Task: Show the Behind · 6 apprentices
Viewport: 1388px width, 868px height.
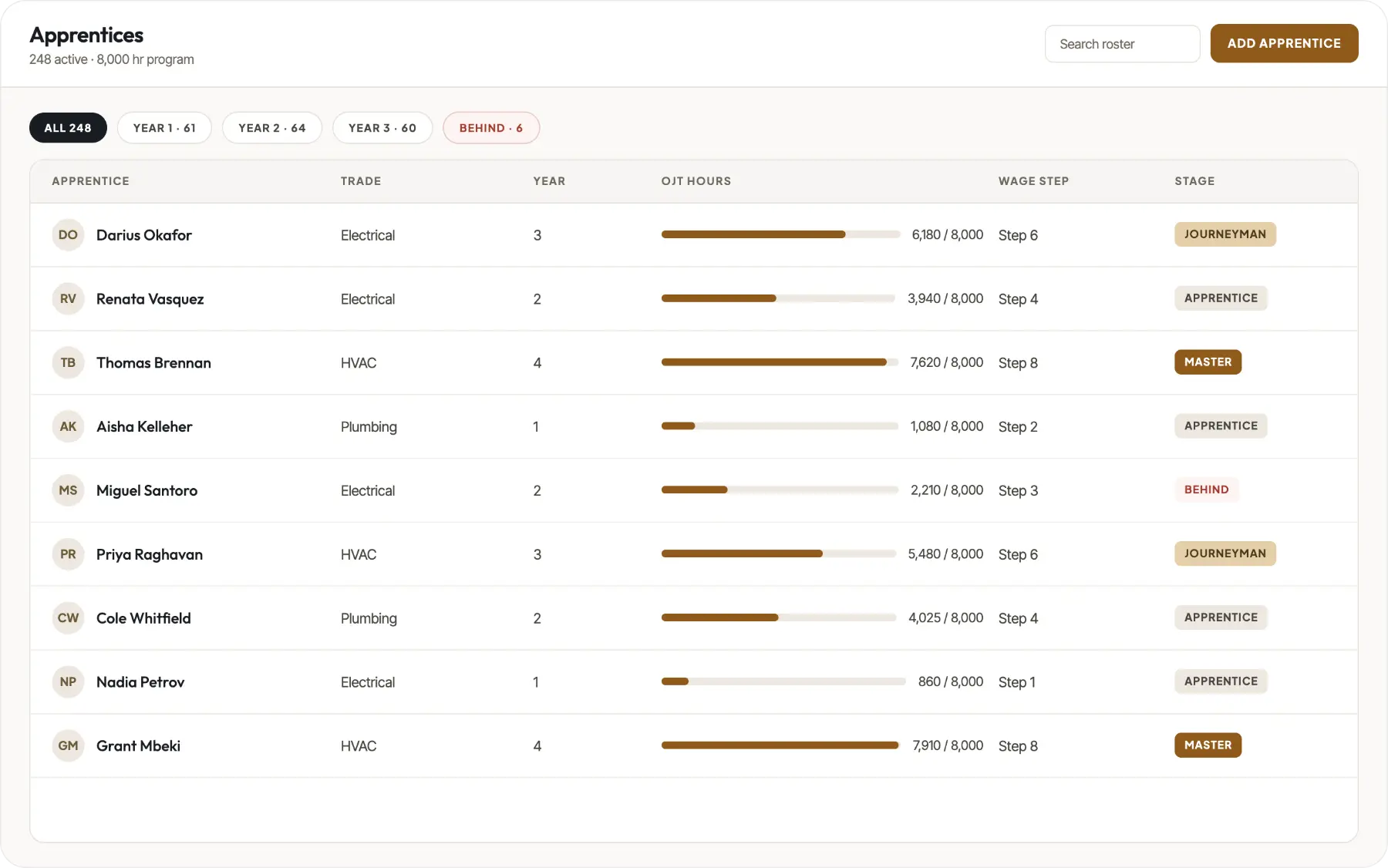Action: tap(491, 128)
